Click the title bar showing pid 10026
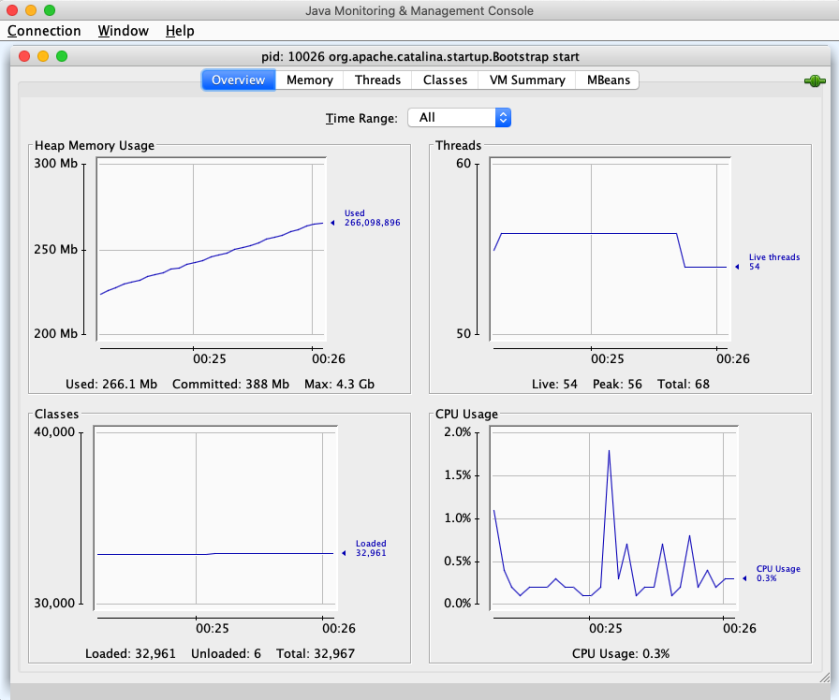The width and height of the screenshot is (839, 700). [420, 57]
